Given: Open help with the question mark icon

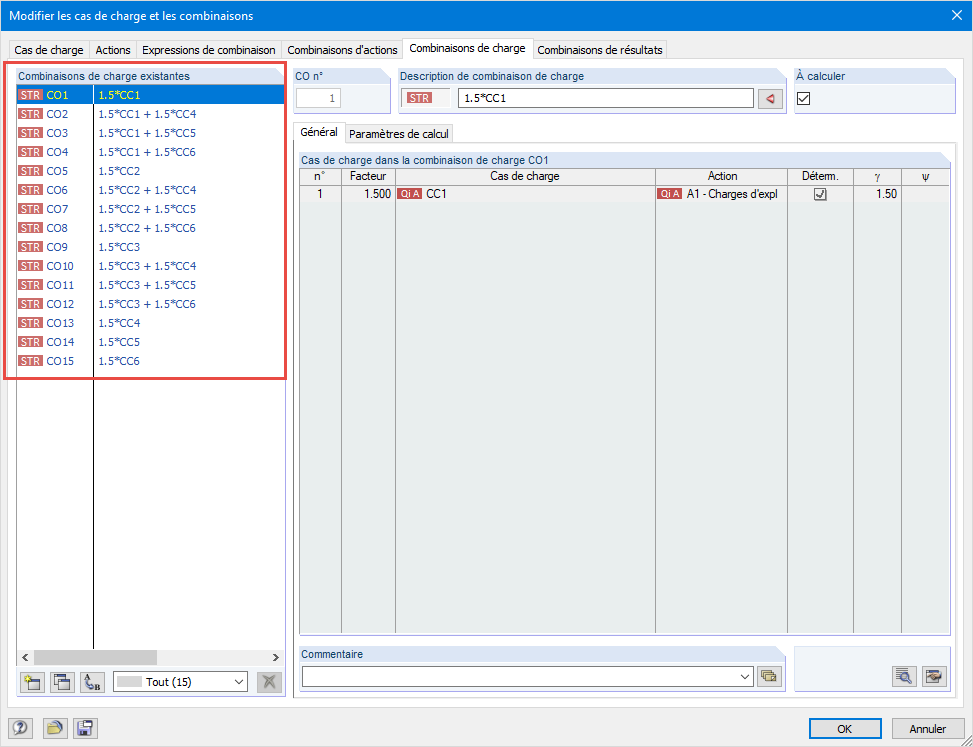Looking at the screenshot, I should 22,728.
